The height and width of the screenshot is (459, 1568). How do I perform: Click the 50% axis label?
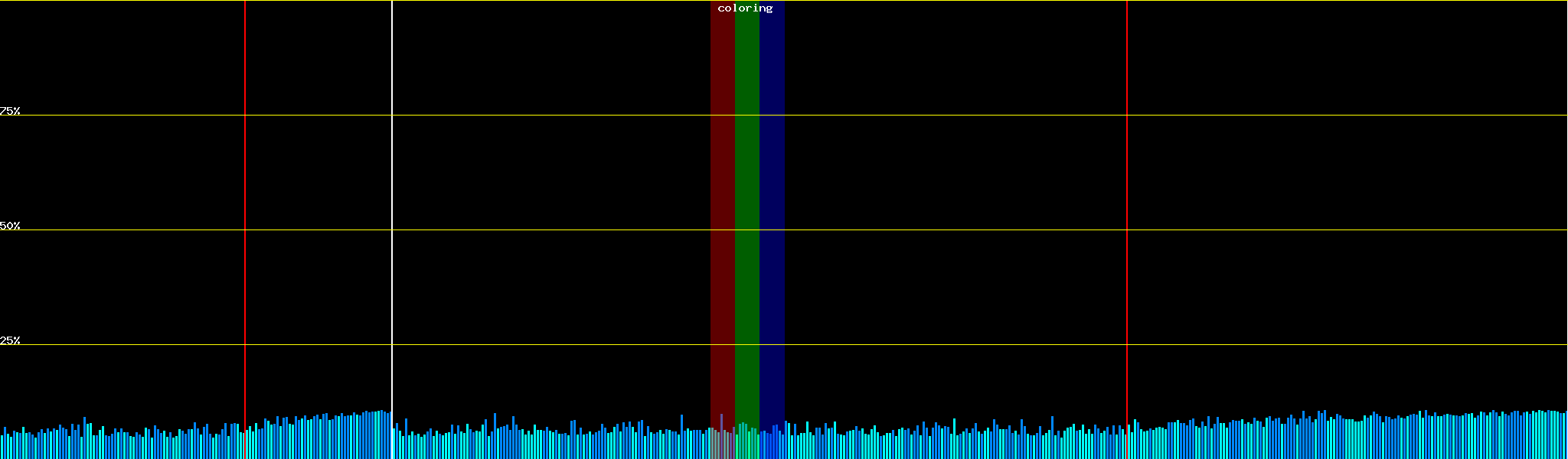click(x=10, y=226)
